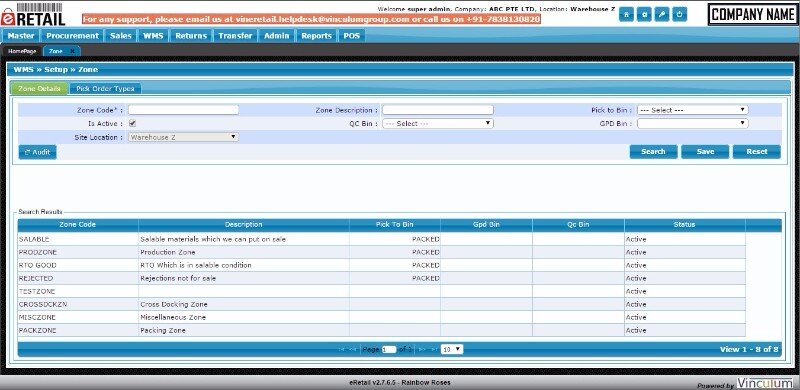The width and height of the screenshot is (800, 390).
Task: Expand the QC Bin dropdown
Action: 438,124
